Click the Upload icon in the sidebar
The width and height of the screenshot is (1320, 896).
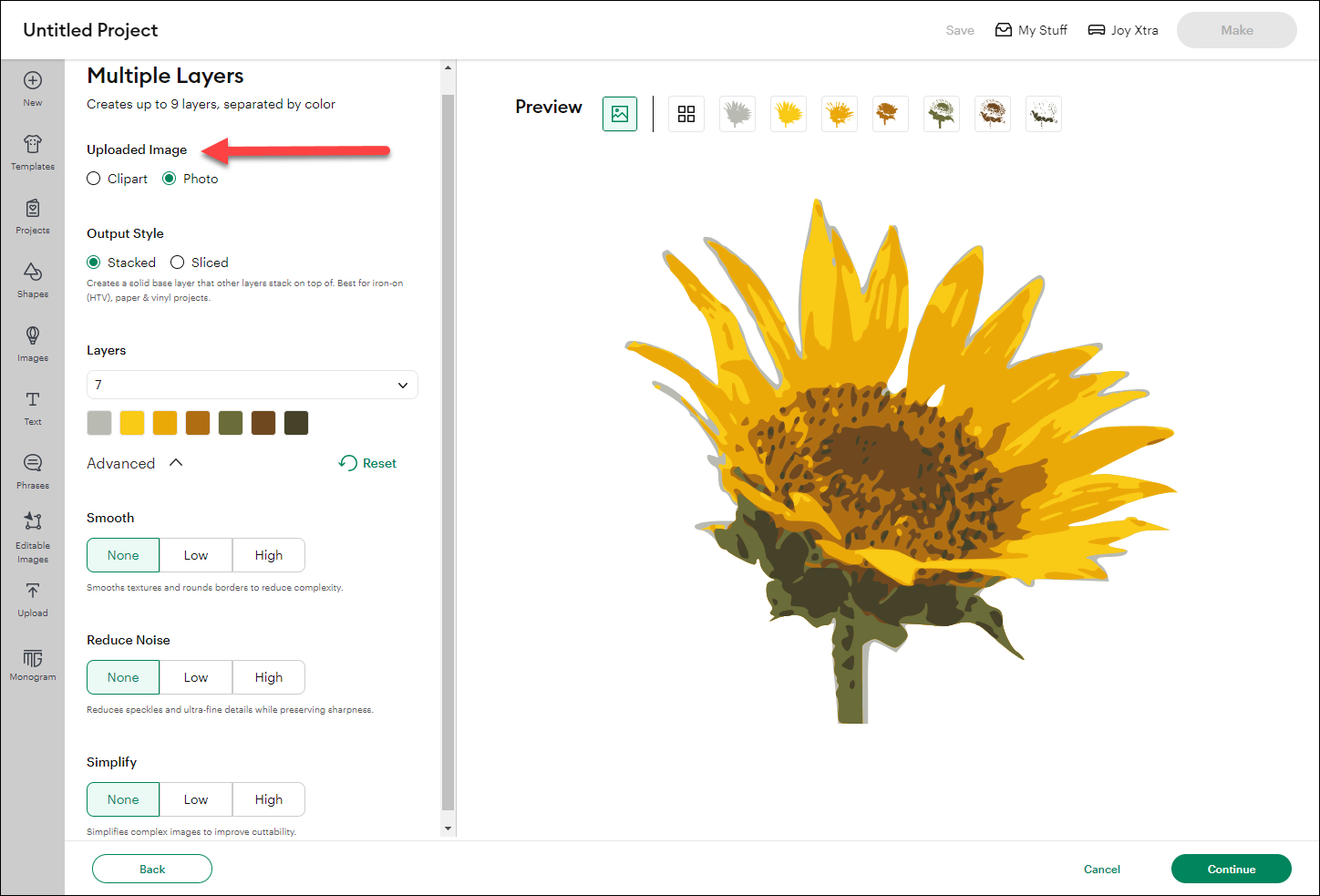click(x=32, y=598)
